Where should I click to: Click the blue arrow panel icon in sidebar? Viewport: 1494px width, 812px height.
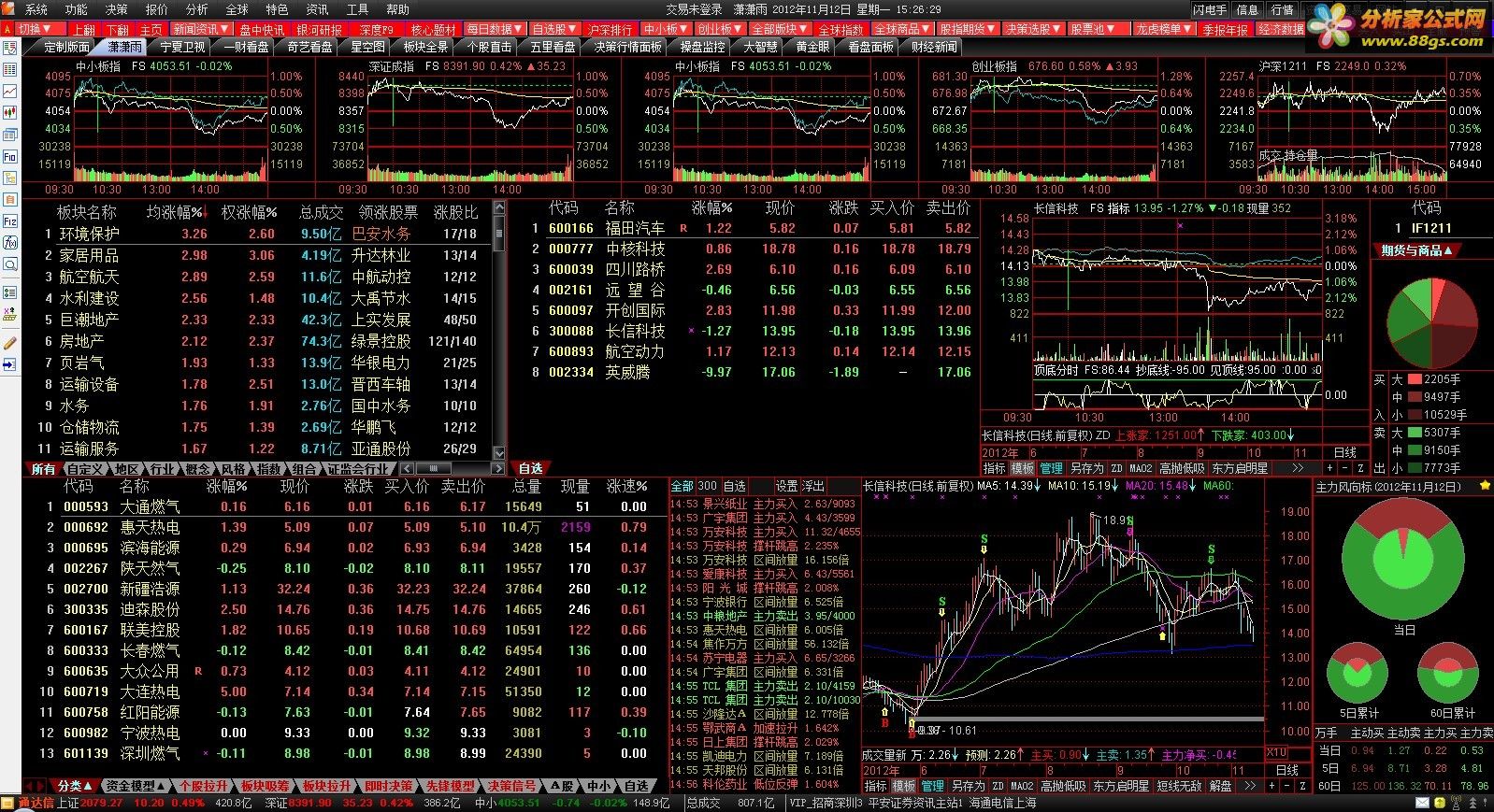tap(10, 364)
